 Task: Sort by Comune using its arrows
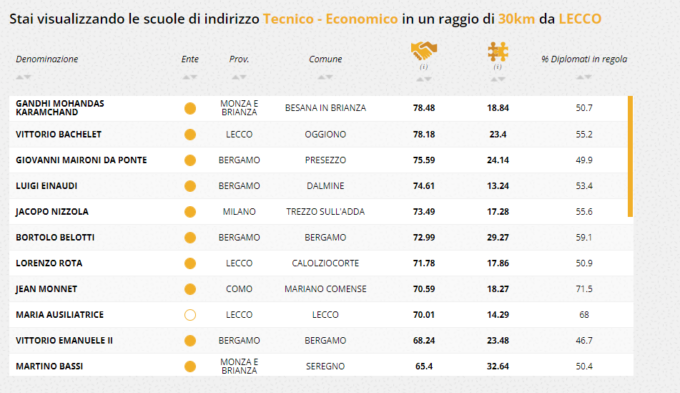coord(325,77)
